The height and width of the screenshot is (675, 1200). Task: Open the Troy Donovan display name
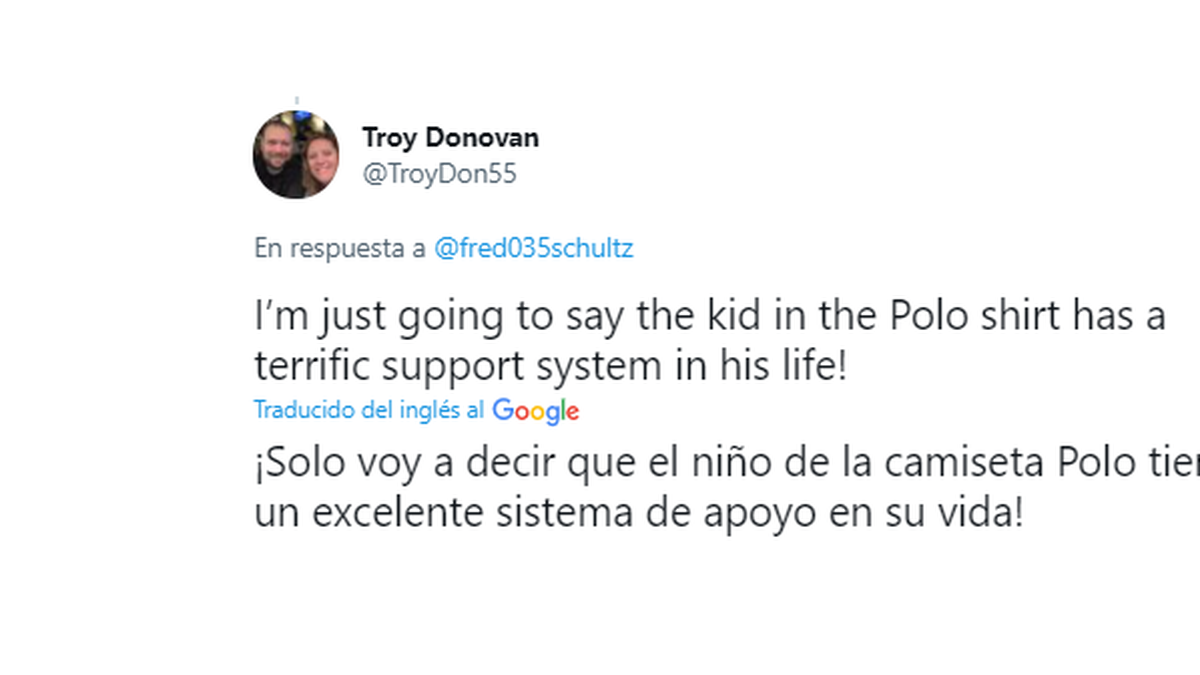[450, 137]
